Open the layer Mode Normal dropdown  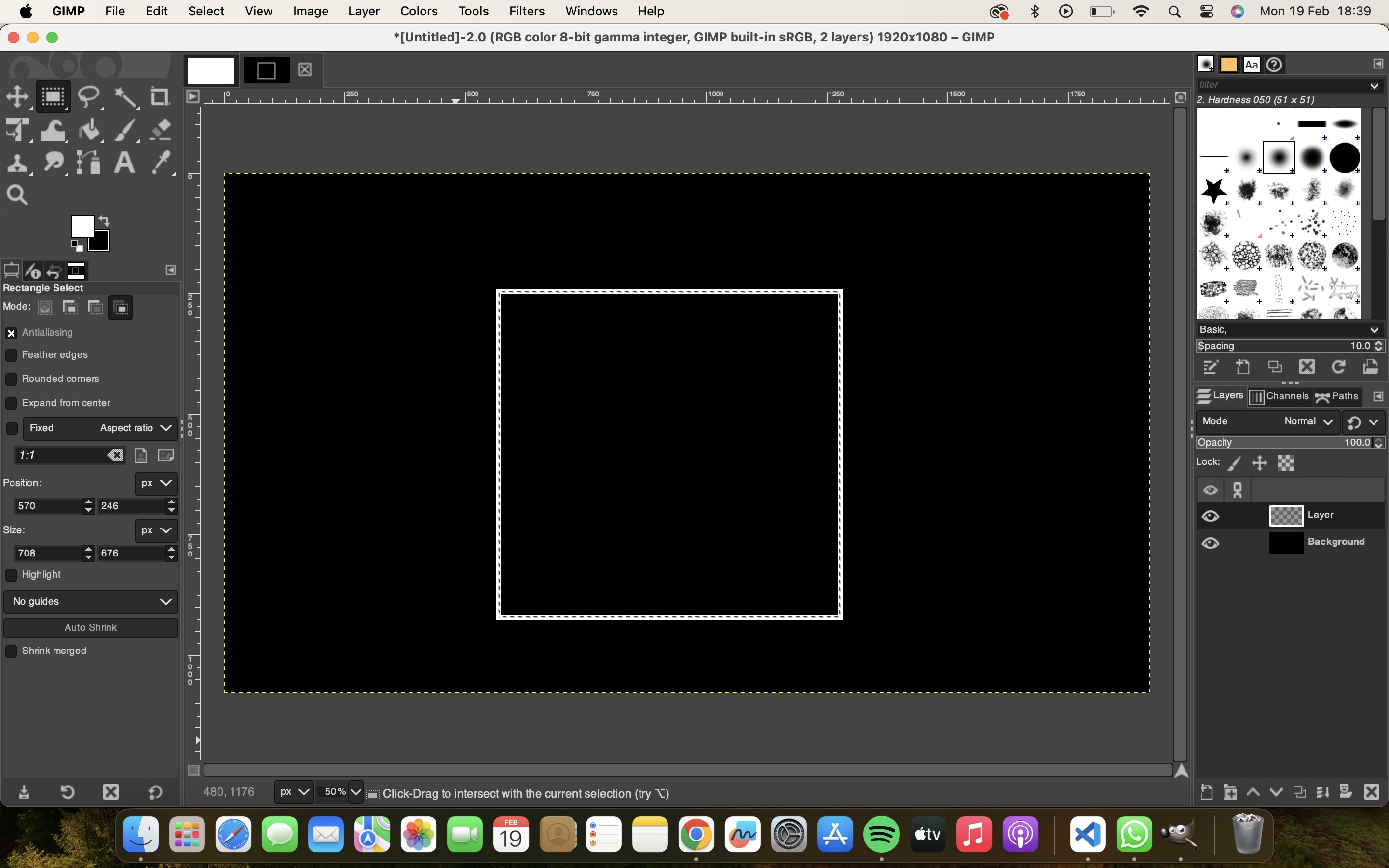[1268, 421]
